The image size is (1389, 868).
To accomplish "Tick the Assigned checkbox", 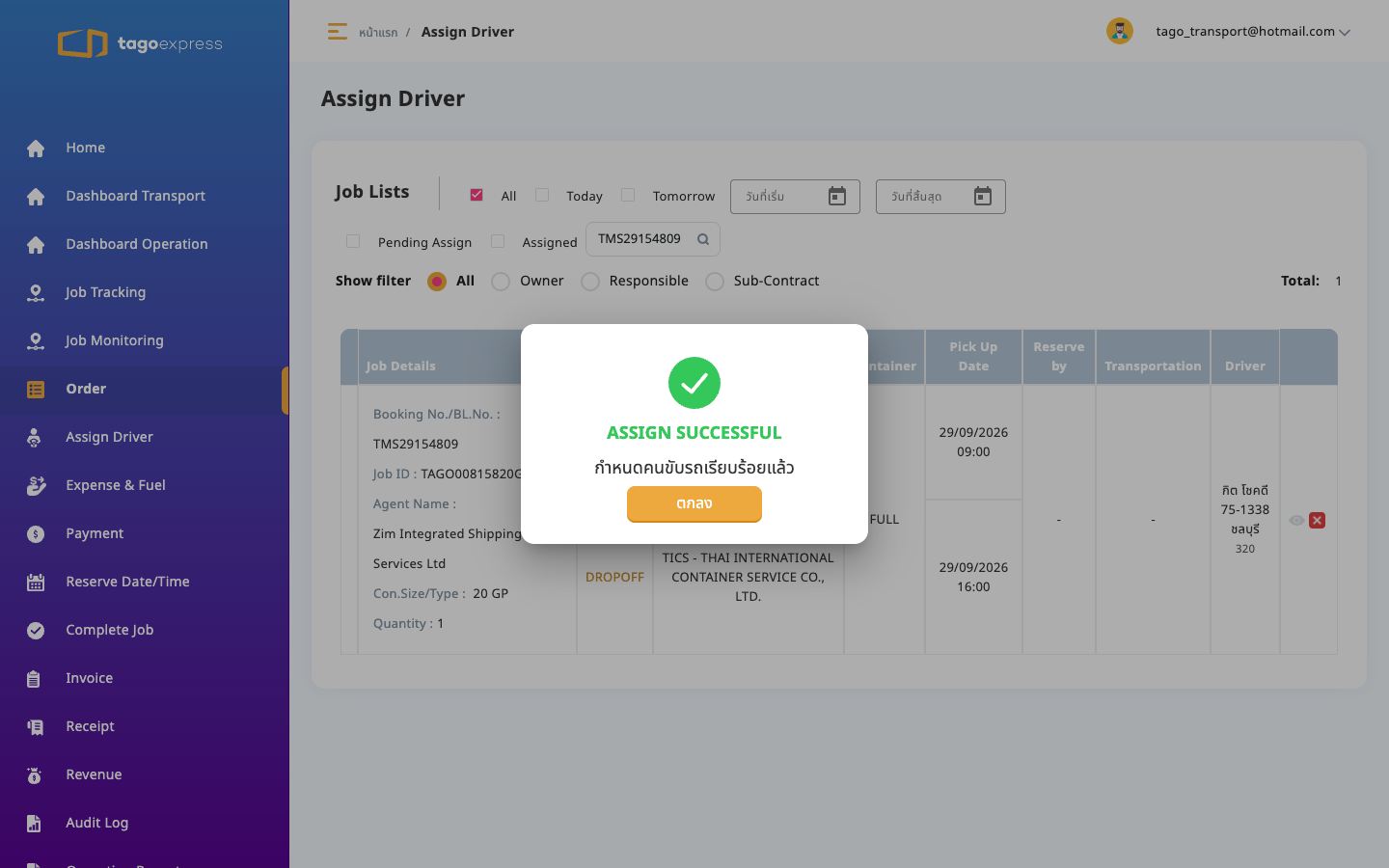I will 498,241.
